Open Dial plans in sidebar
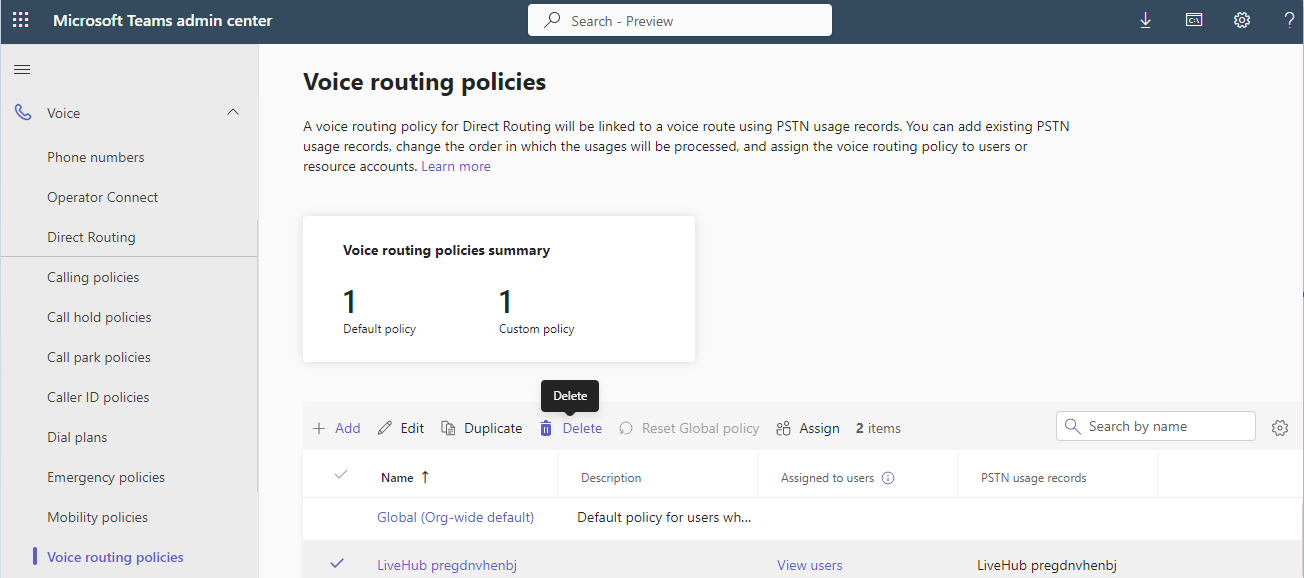 pos(77,437)
